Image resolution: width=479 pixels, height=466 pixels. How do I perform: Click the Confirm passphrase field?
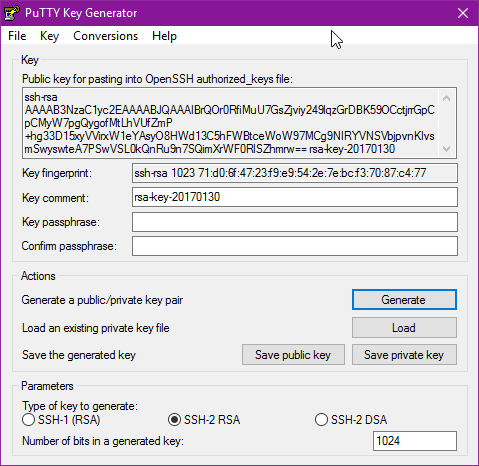pyautogui.click(x=295, y=246)
